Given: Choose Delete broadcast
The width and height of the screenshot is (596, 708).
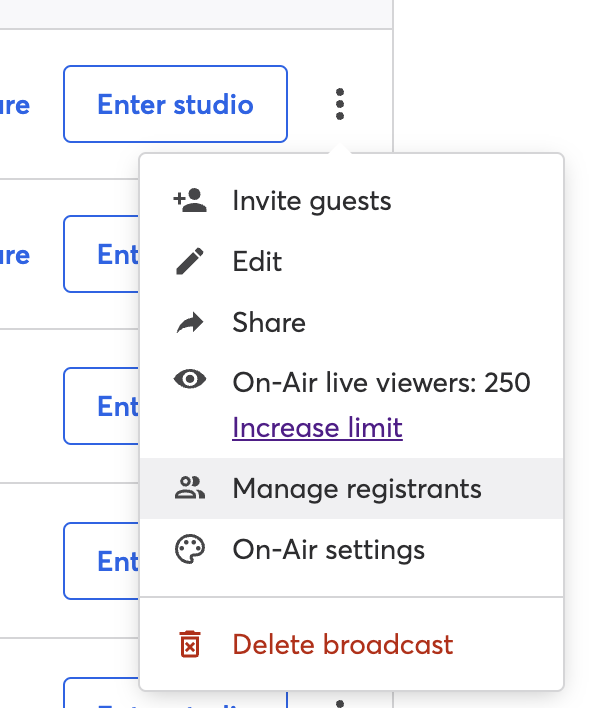Looking at the screenshot, I should pyautogui.click(x=352, y=644).
